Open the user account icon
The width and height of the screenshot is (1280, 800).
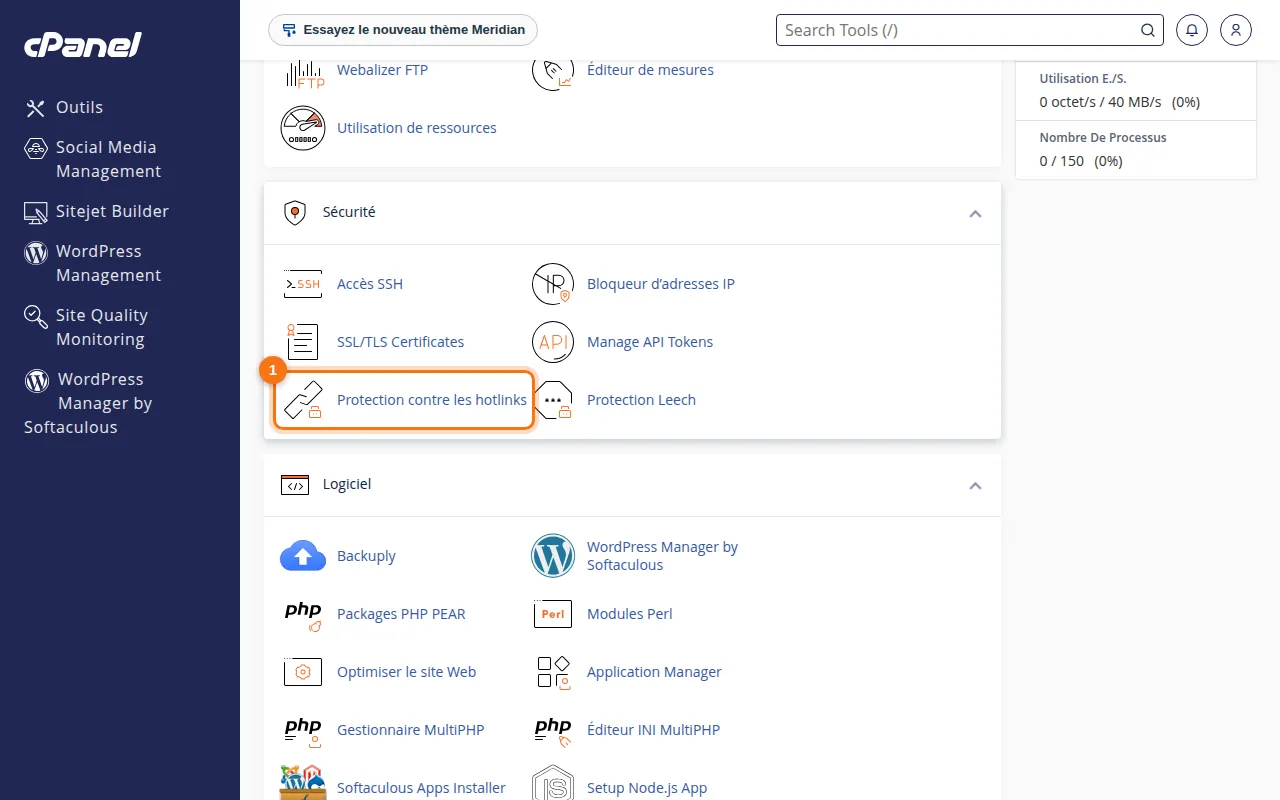point(1236,30)
